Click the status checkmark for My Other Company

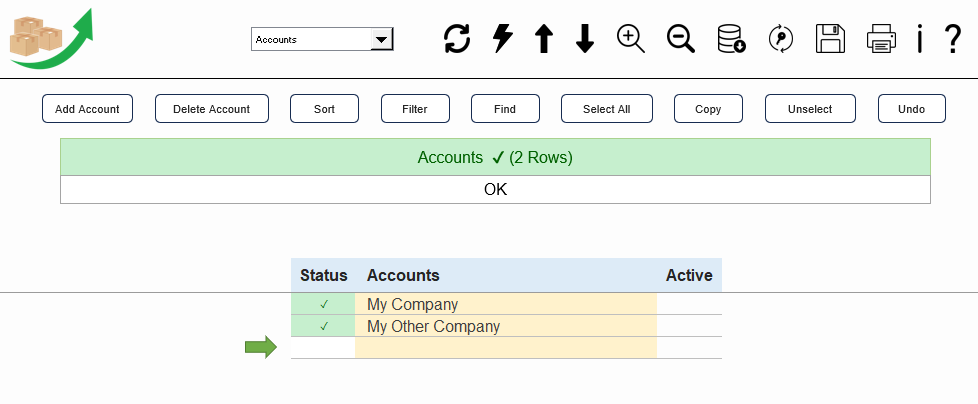point(323,326)
